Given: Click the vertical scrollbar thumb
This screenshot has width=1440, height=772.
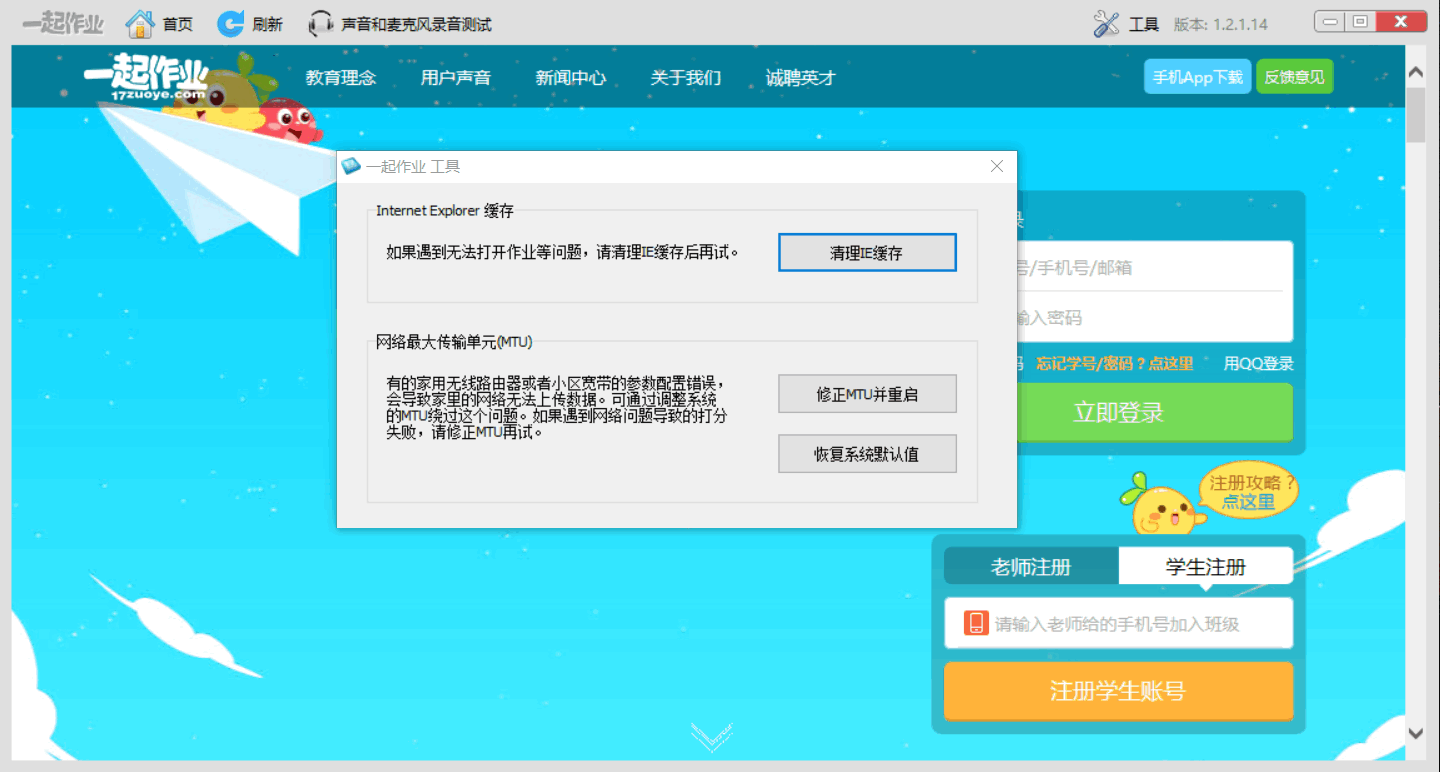Looking at the screenshot, I should (1415, 115).
